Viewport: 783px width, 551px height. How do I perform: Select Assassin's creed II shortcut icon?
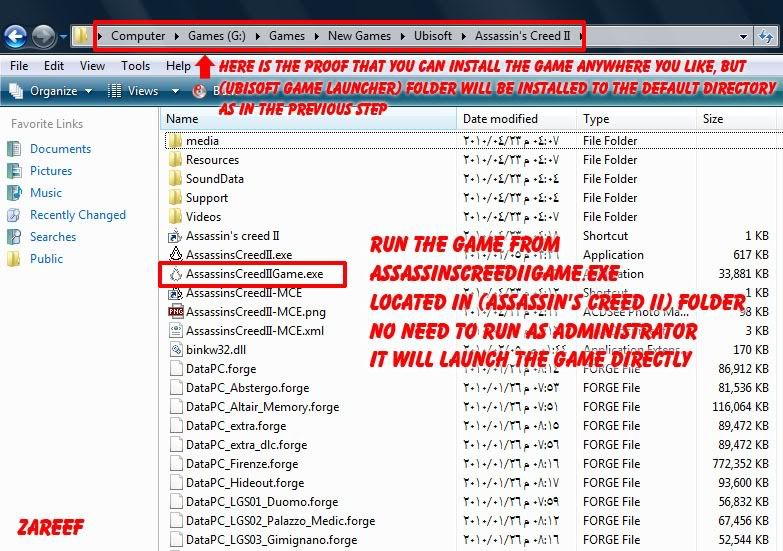(x=175, y=236)
